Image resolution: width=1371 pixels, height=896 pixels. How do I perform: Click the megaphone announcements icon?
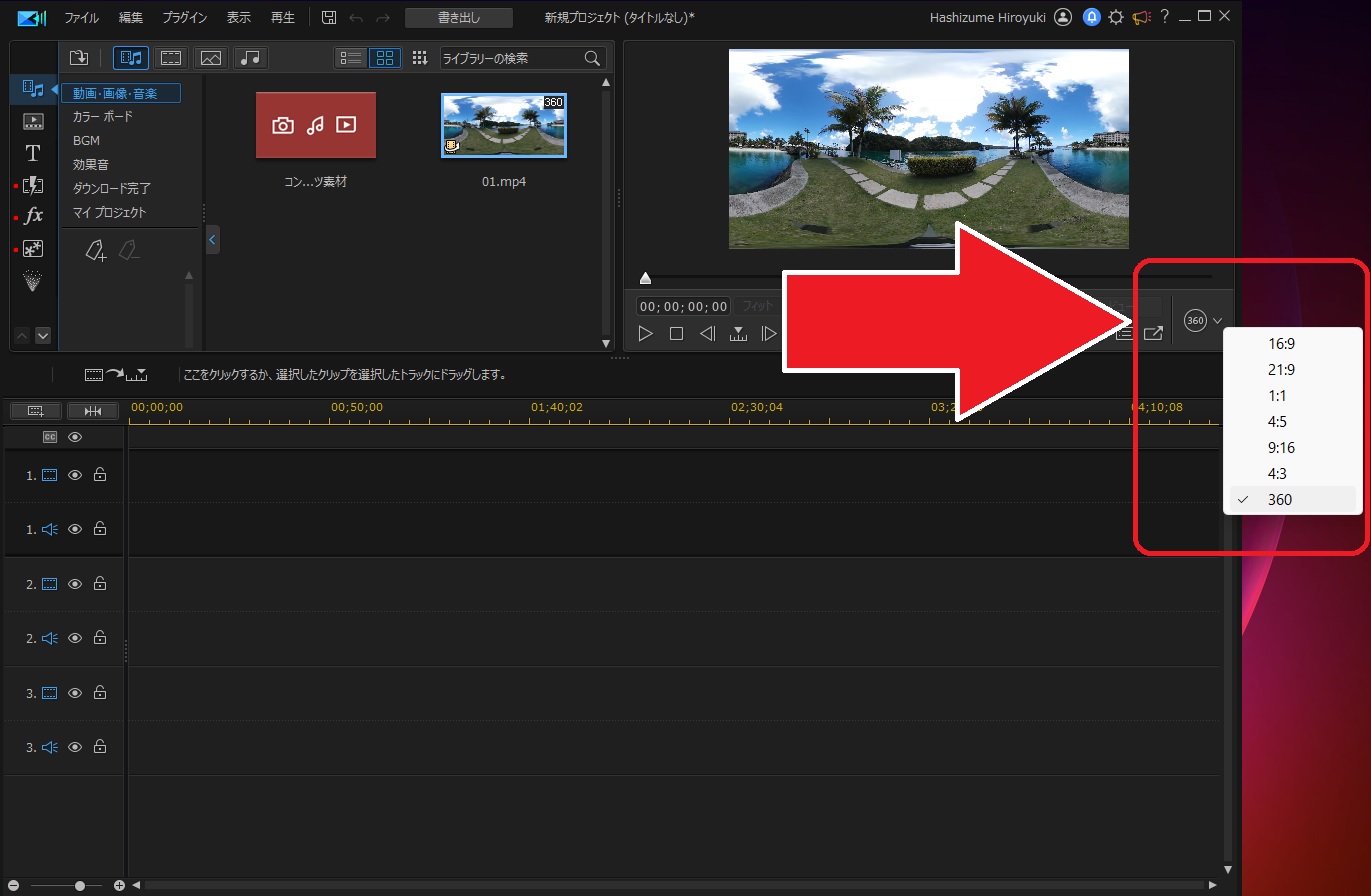point(1141,17)
